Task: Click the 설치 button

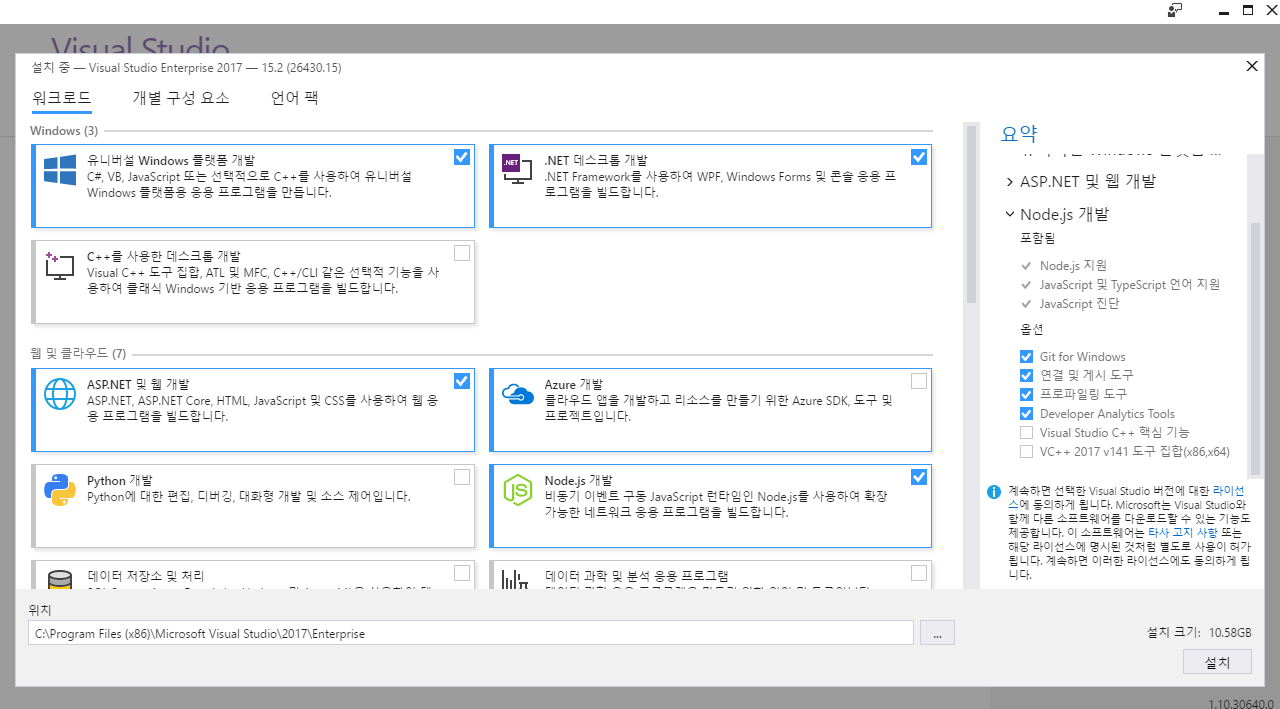Action: click(1217, 662)
